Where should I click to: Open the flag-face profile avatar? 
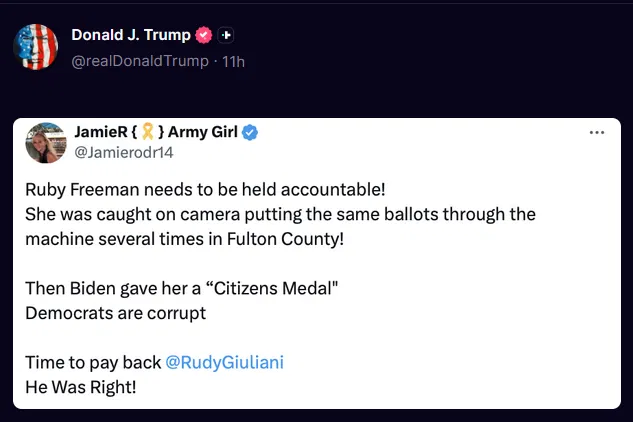coord(36,46)
